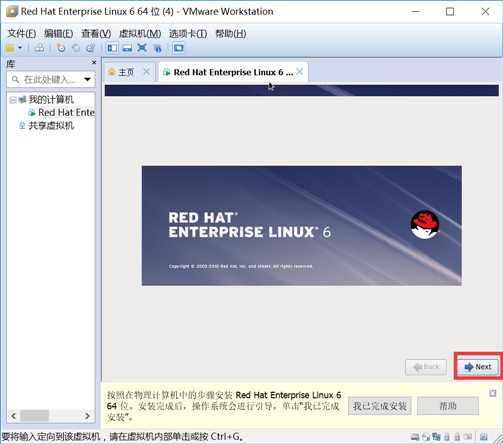503x444 pixels.
Task: Take a snapshot using the toolbar icon
Action: 61,48
